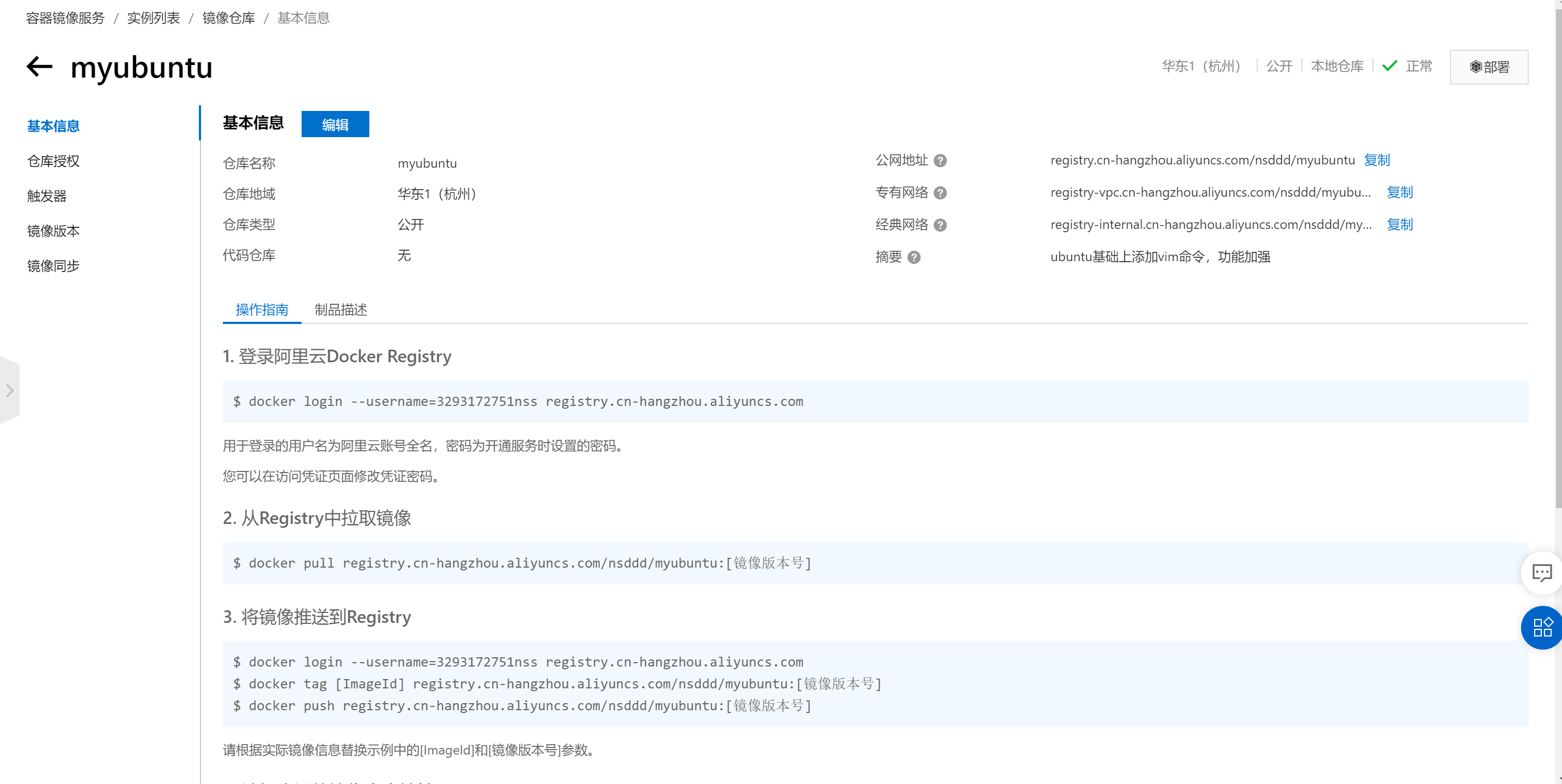Click the 编辑 edit button
The height and width of the screenshot is (784, 1562).
point(335,125)
